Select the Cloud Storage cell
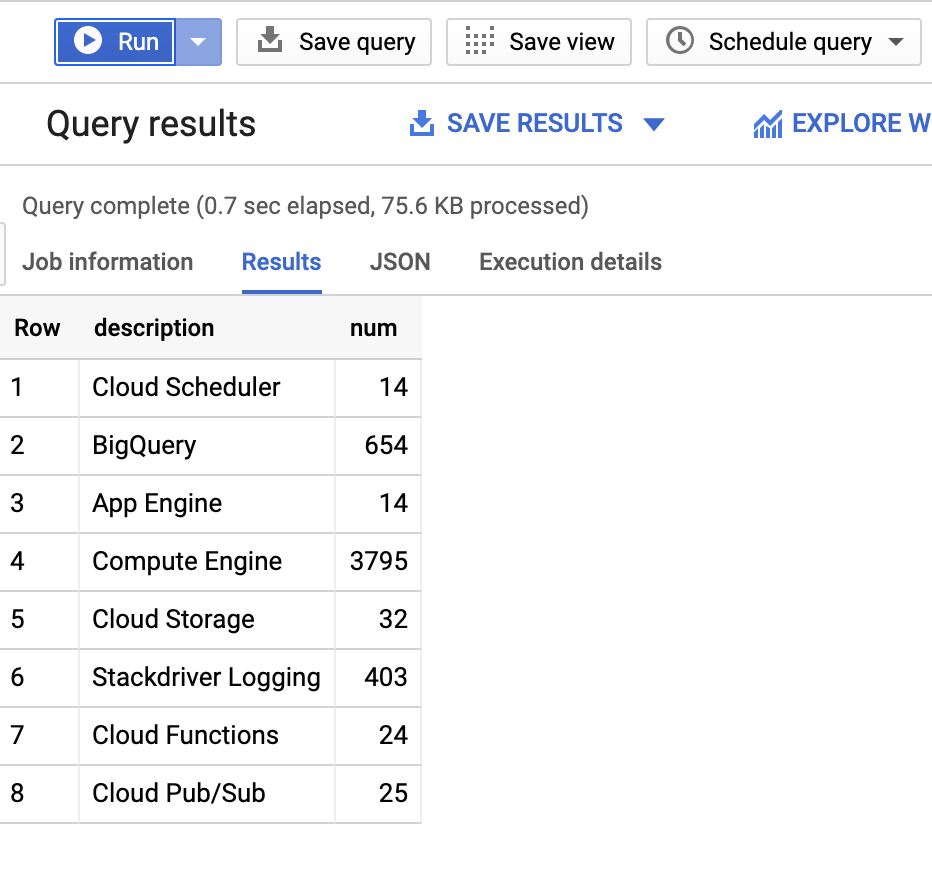The height and width of the screenshot is (878, 932). 207,619
